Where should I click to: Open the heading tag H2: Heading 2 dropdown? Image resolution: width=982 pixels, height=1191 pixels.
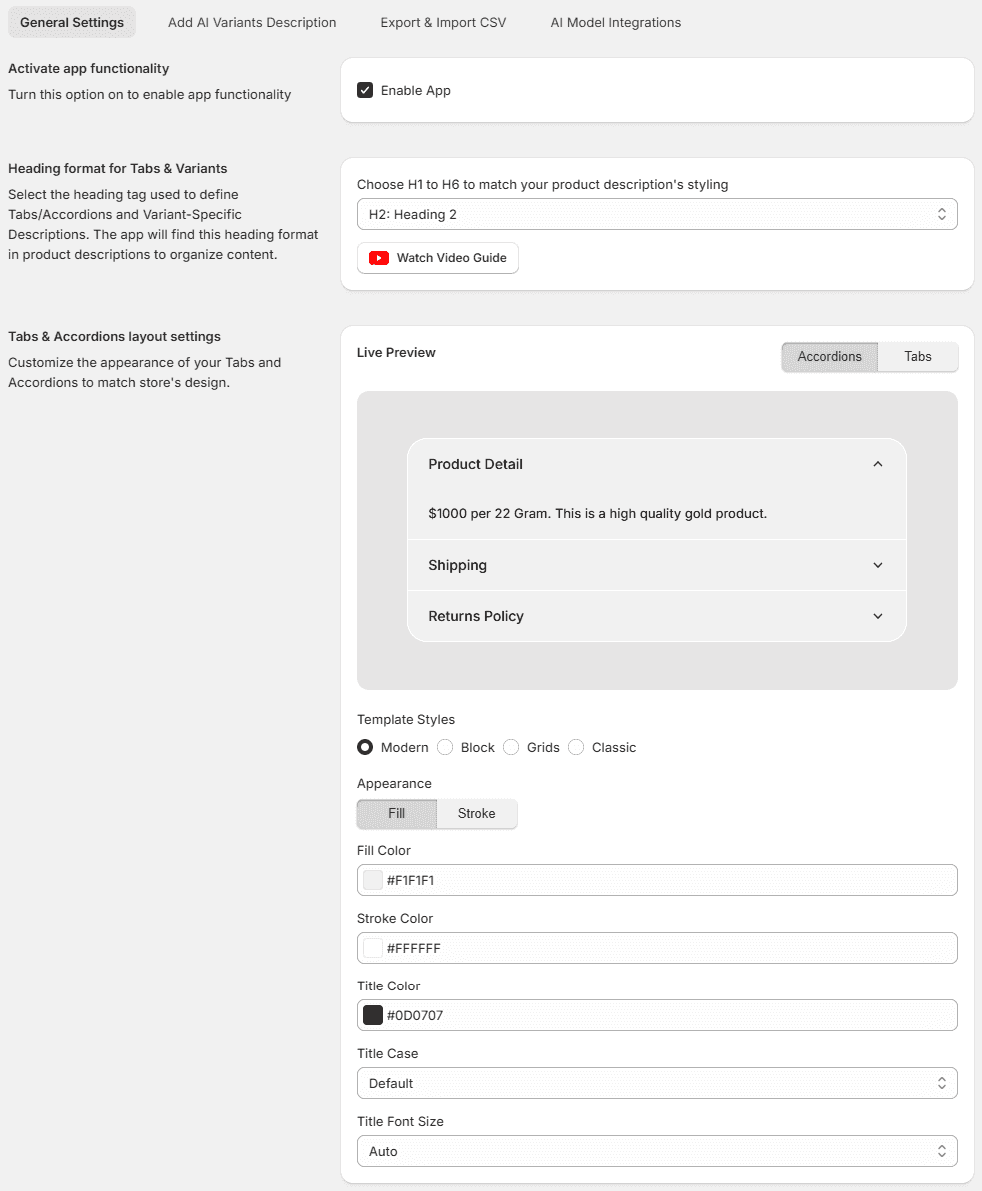coord(657,214)
